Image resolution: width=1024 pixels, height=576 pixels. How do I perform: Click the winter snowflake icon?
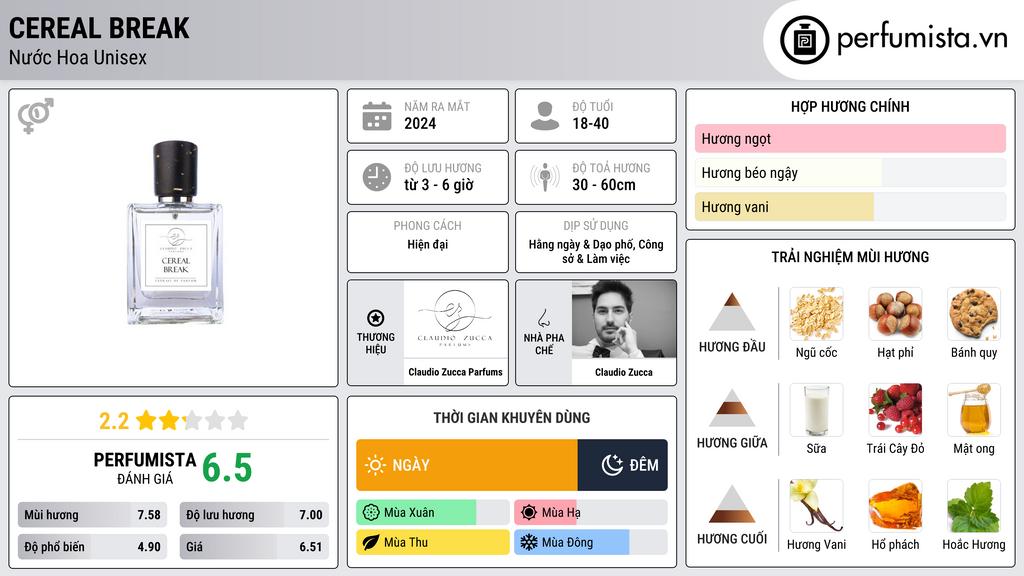point(529,542)
